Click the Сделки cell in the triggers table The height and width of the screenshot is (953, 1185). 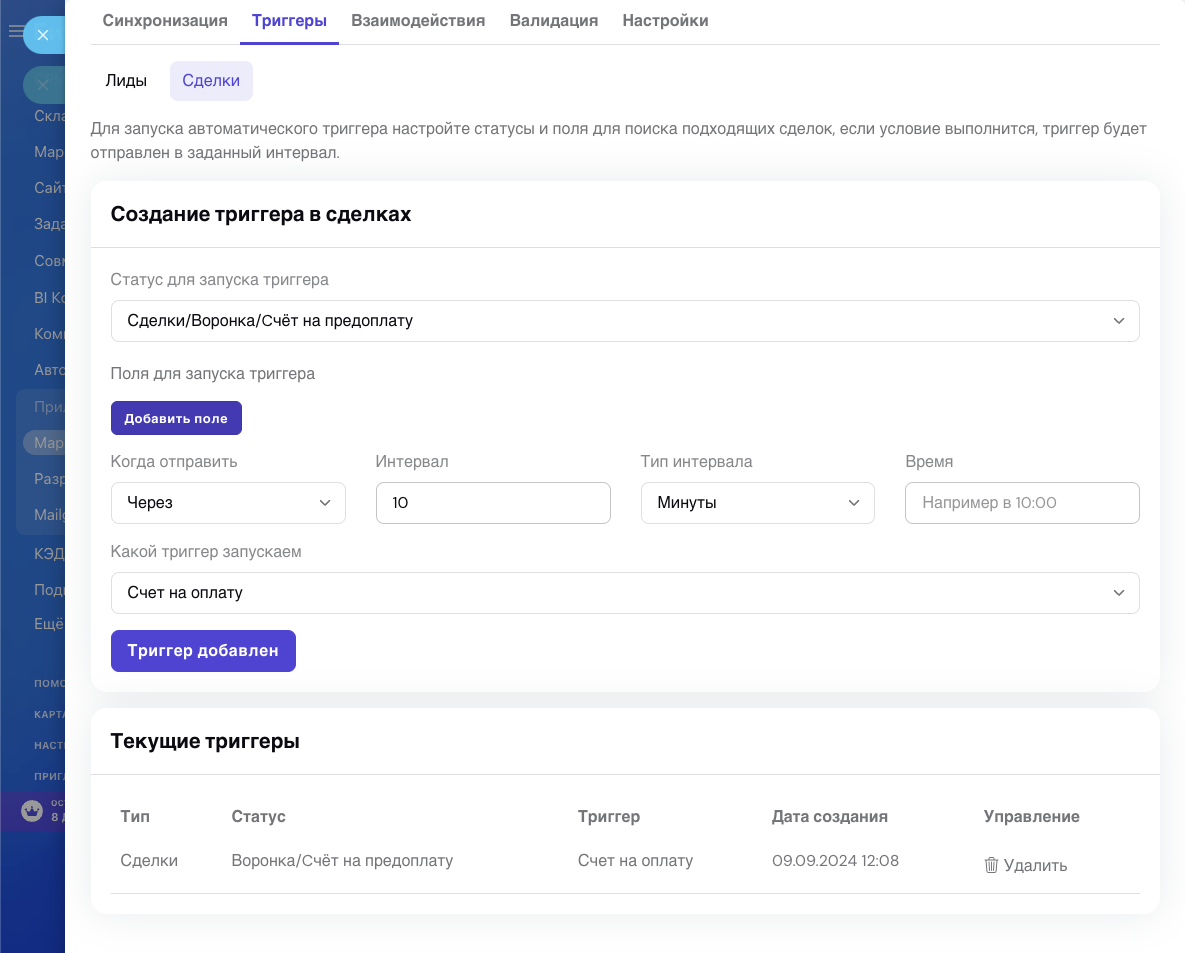[x=149, y=861]
